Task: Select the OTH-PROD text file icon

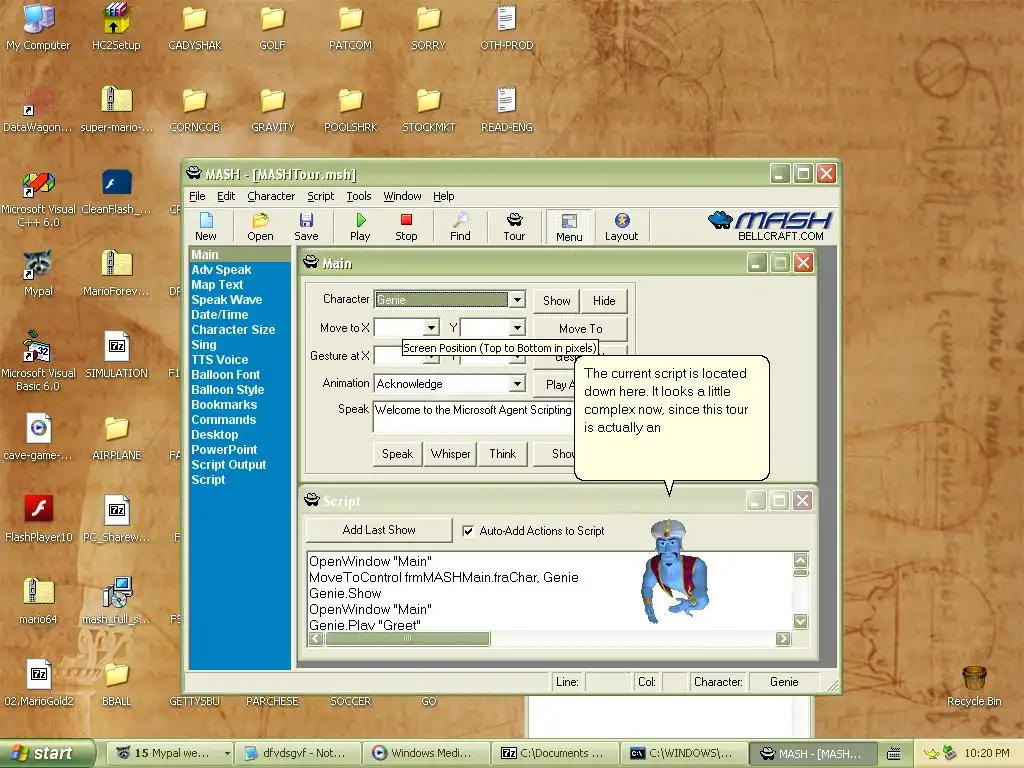Action: (507, 27)
